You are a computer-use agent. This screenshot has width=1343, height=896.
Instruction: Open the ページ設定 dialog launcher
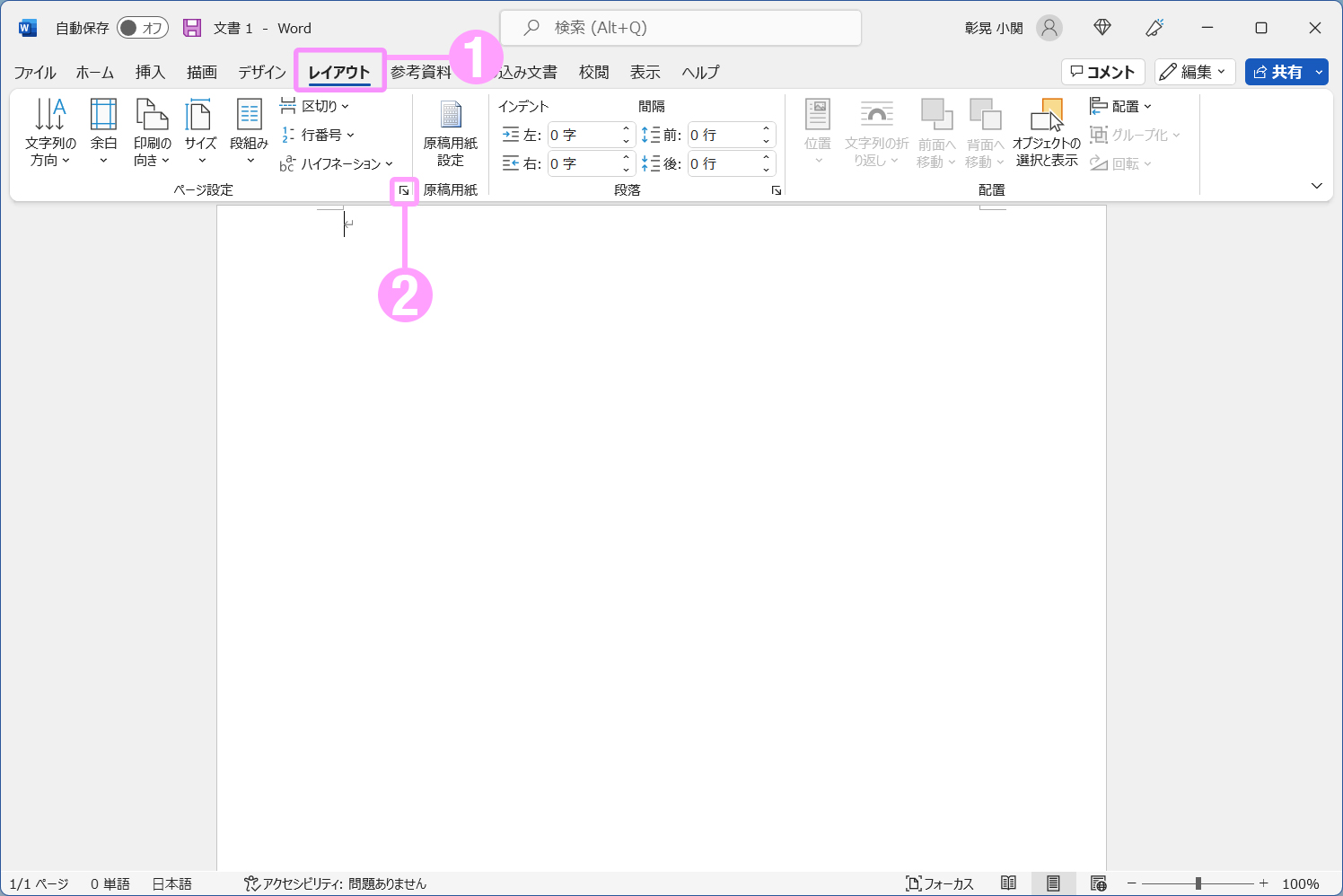pos(404,190)
